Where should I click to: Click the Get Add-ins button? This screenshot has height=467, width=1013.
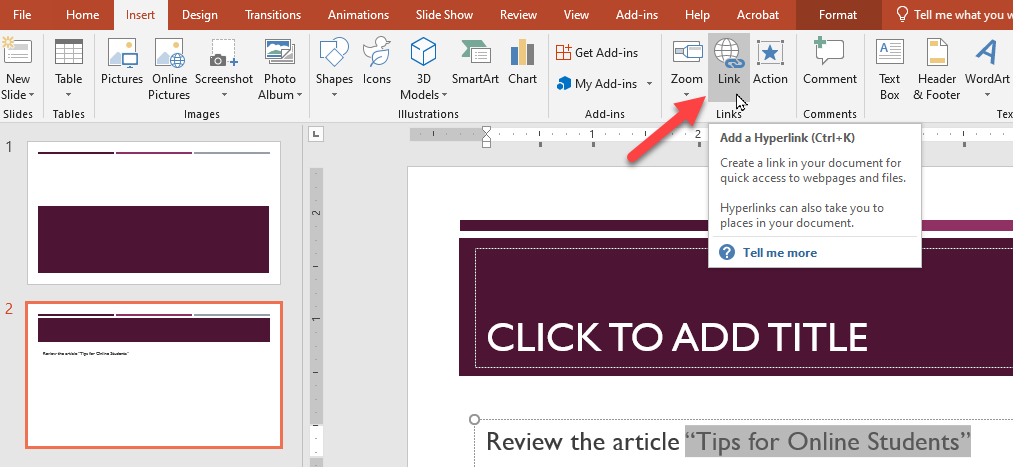(x=598, y=52)
